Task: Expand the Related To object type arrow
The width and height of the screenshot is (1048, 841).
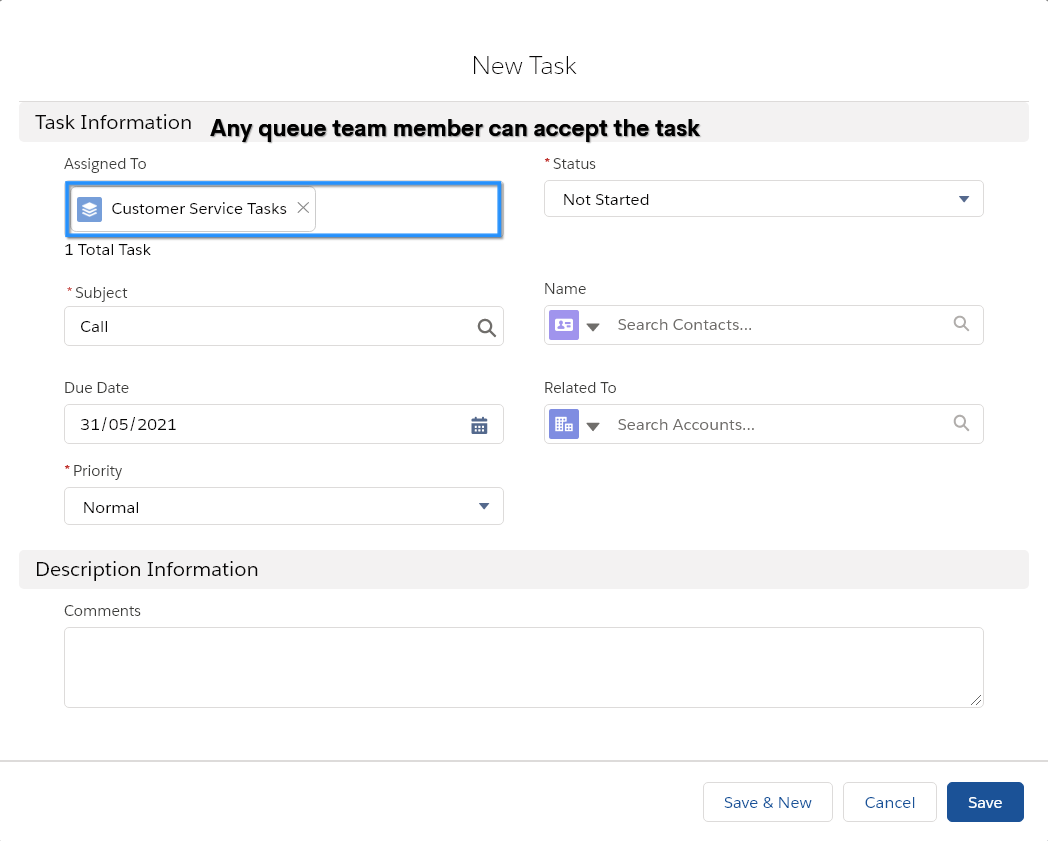Action: (x=593, y=426)
